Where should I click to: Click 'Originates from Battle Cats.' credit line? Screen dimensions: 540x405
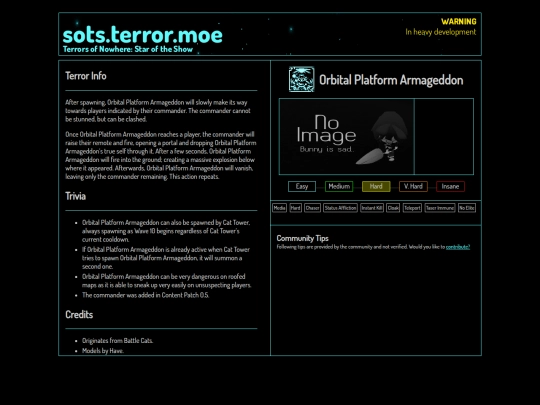117,341
